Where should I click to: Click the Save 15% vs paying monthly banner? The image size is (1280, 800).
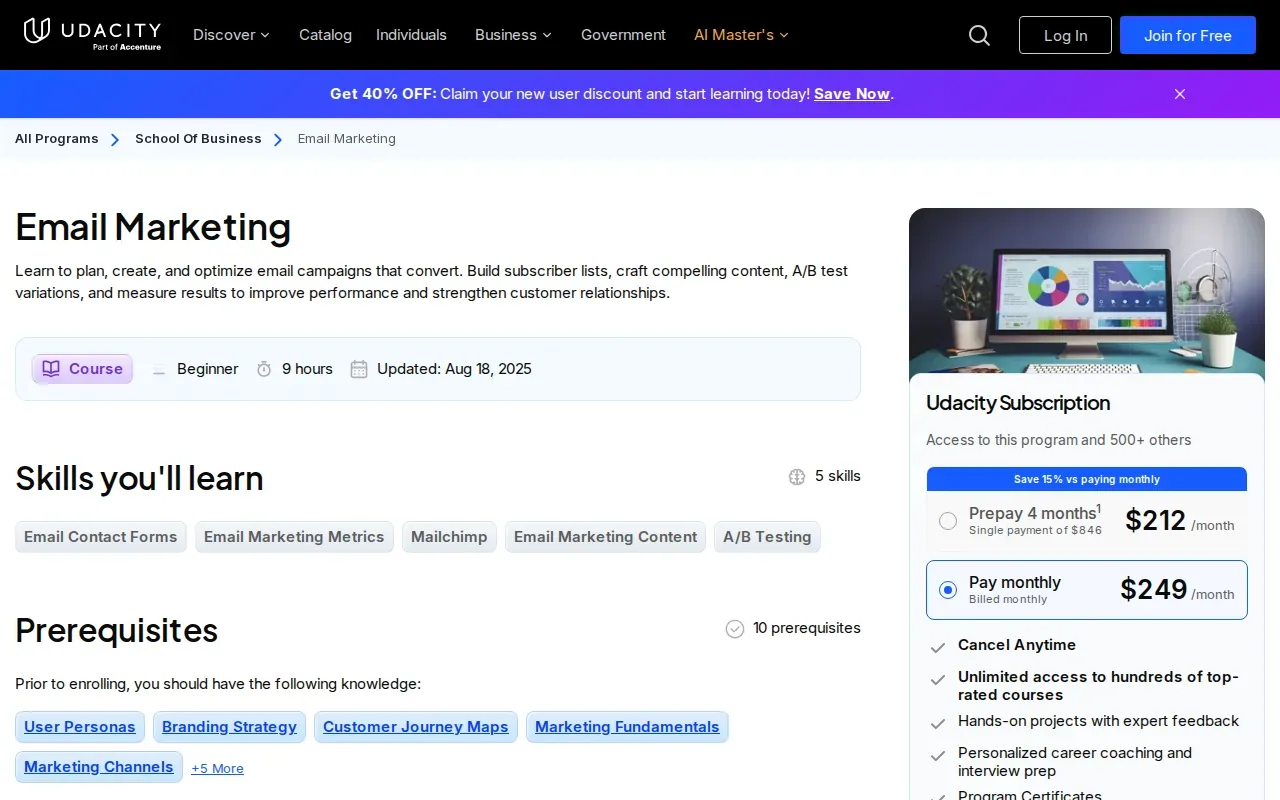(1087, 479)
